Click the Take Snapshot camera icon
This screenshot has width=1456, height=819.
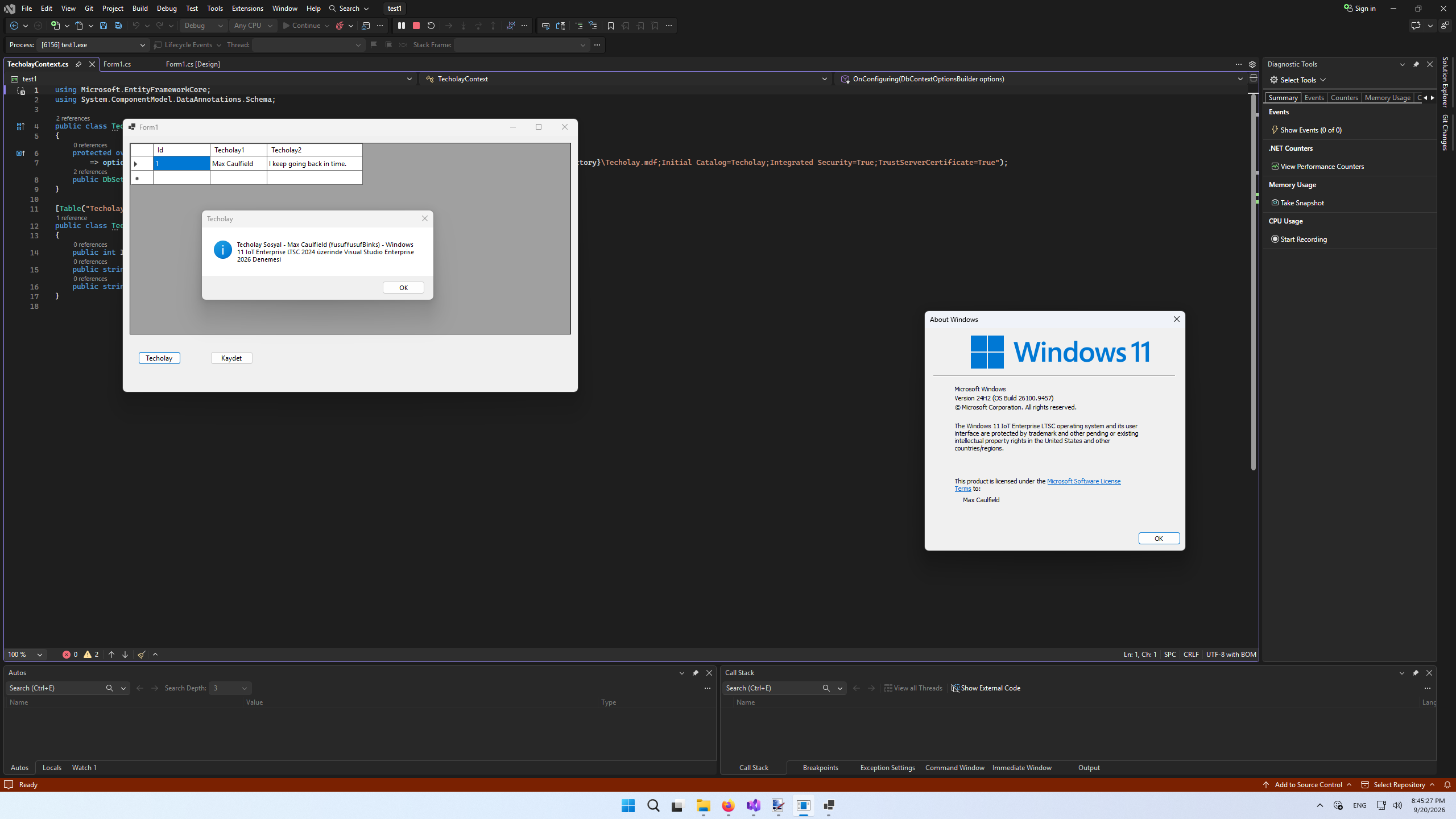(x=1275, y=202)
